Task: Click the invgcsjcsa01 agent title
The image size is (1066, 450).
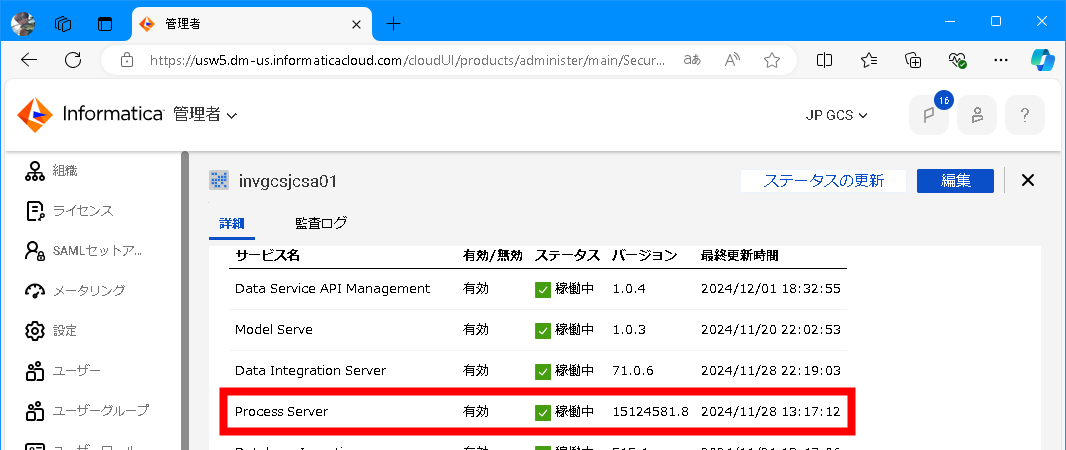Action: (288, 181)
